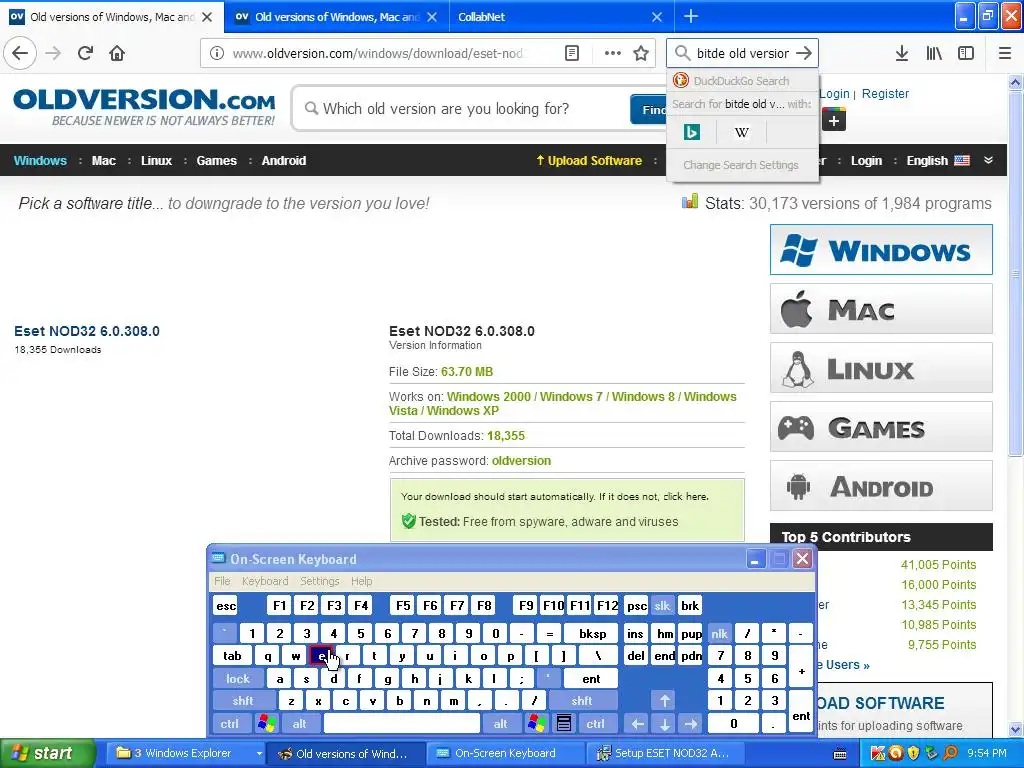The width and height of the screenshot is (1024, 768).
Task: Open the English language selector
Action: tap(938, 161)
